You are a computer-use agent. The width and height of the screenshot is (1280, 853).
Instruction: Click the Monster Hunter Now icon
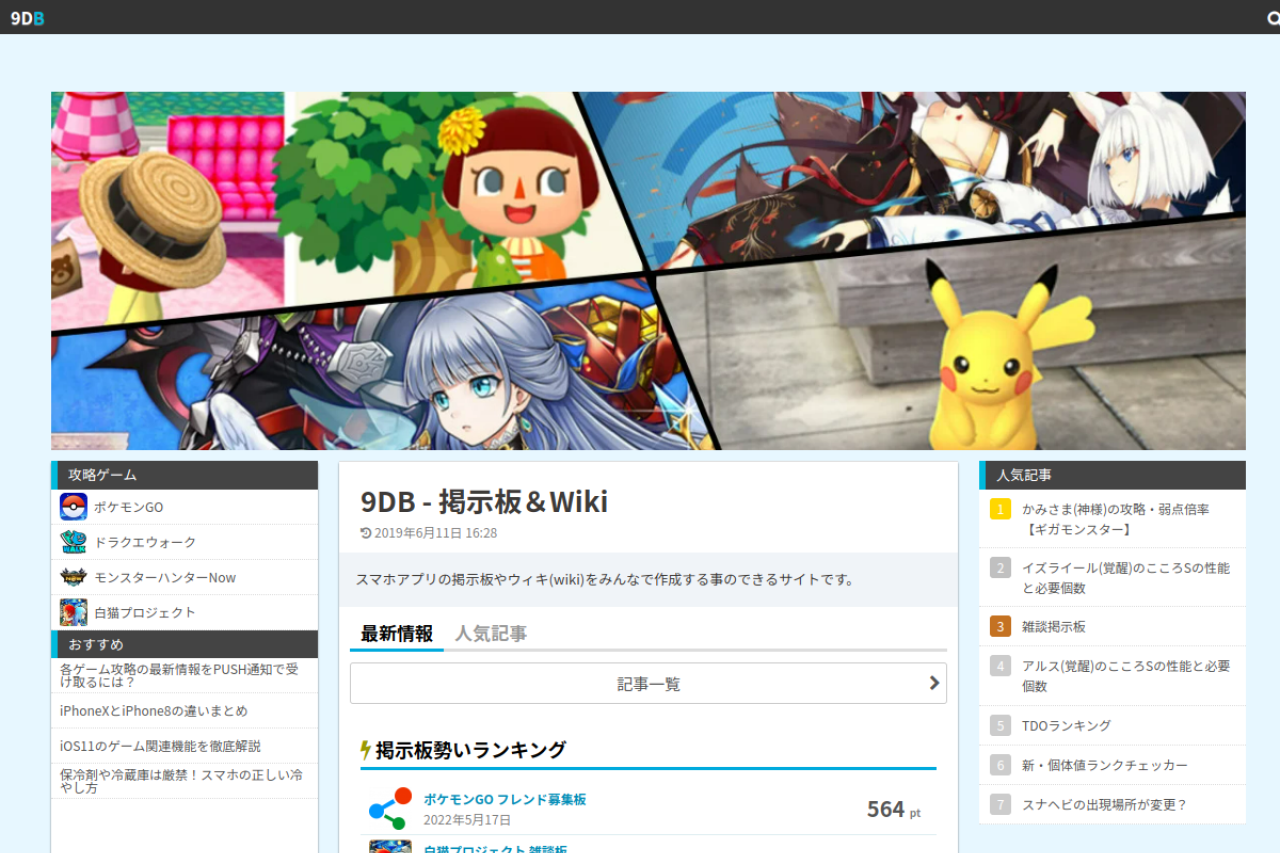[73, 577]
